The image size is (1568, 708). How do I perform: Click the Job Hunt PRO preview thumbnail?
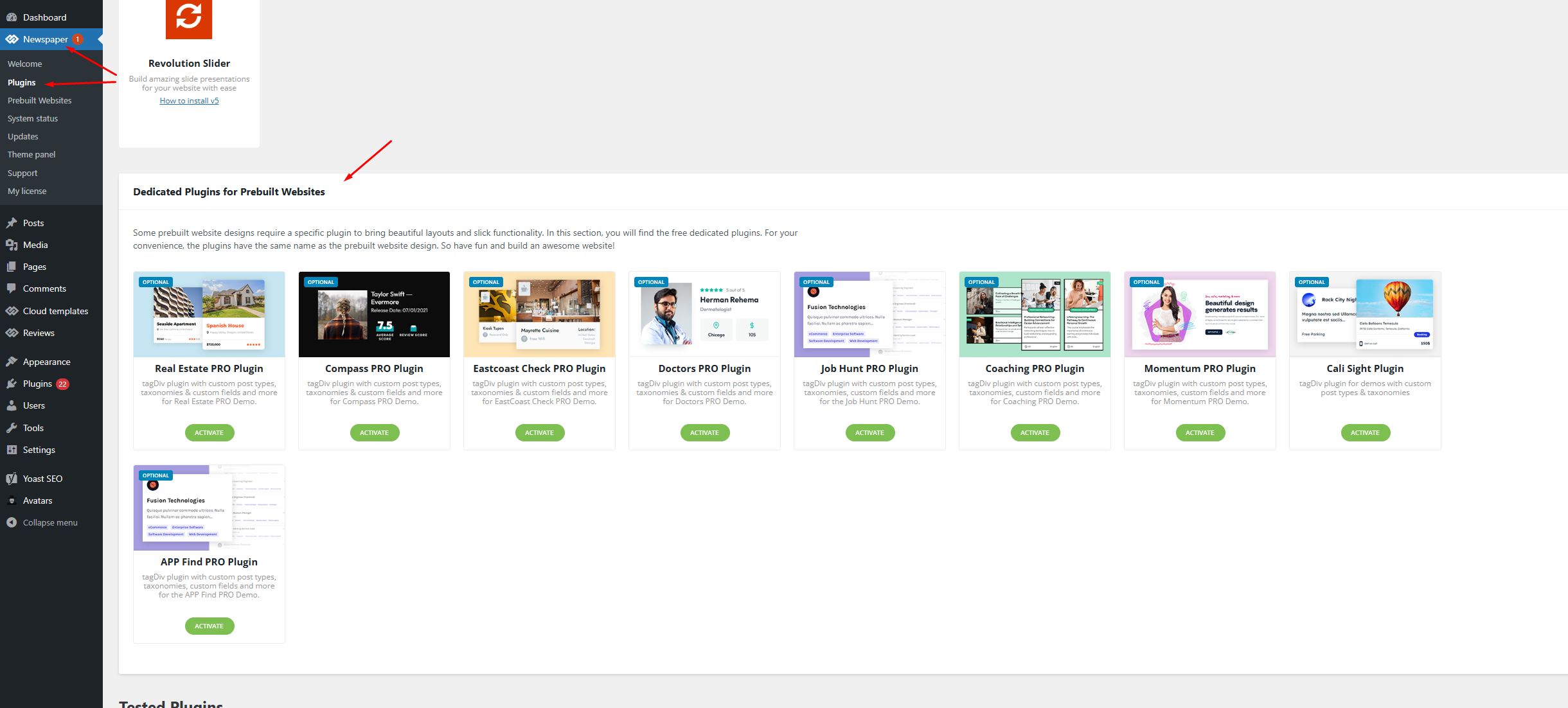tap(870, 314)
